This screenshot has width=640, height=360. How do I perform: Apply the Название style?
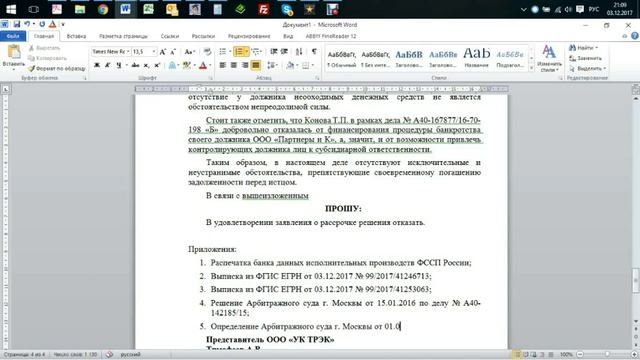[x=476, y=58]
